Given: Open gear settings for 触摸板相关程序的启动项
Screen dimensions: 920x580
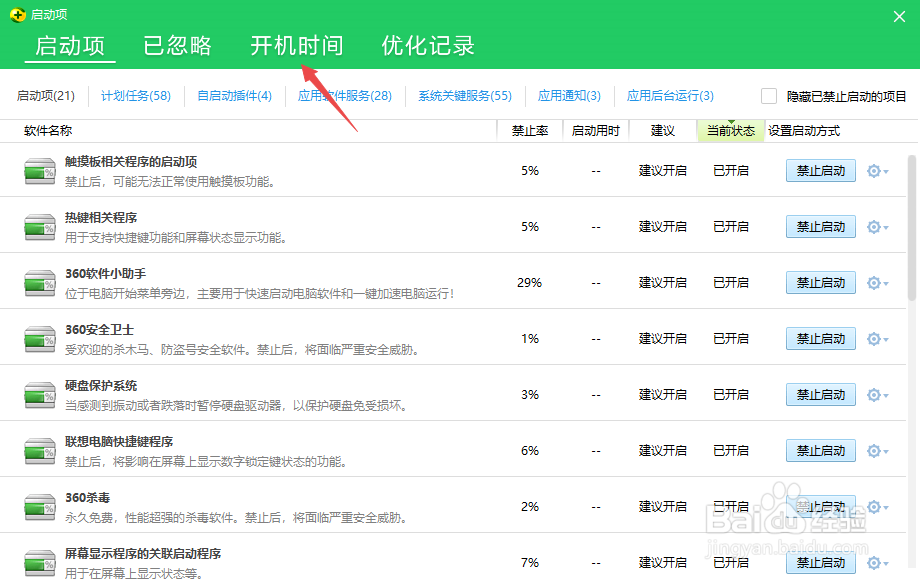Looking at the screenshot, I should point(878,171).
